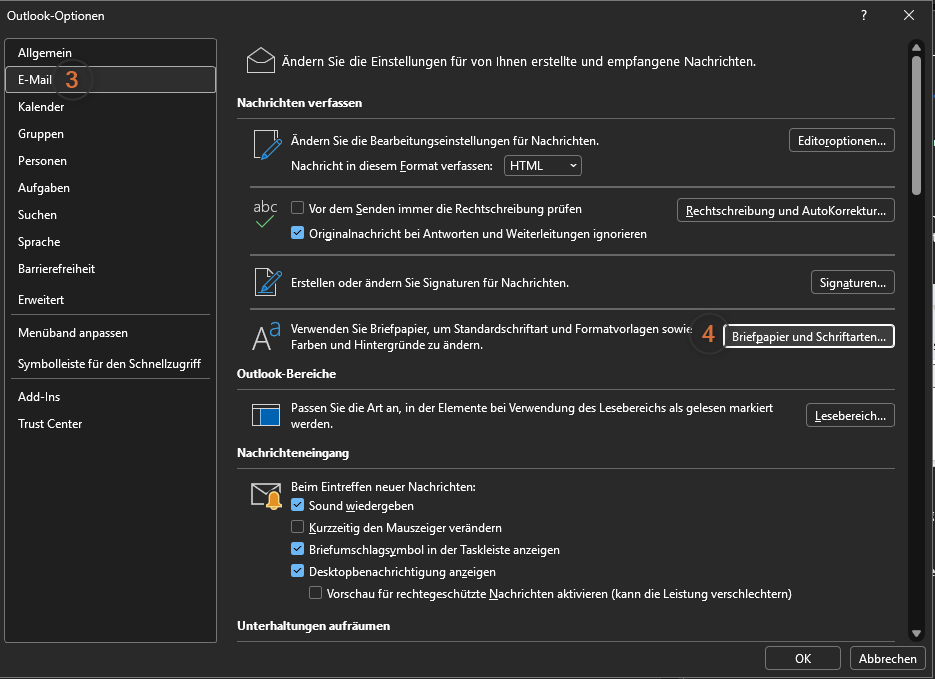
Task: Click the stationery fonts 'Aa' icon
Action: pyautogui.click(x=266, y=336)
